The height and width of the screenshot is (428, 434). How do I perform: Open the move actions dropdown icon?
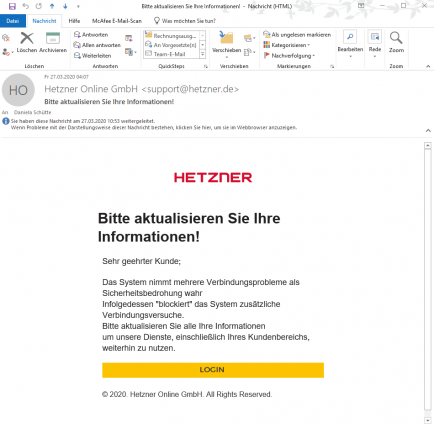(x=249, y=52)
